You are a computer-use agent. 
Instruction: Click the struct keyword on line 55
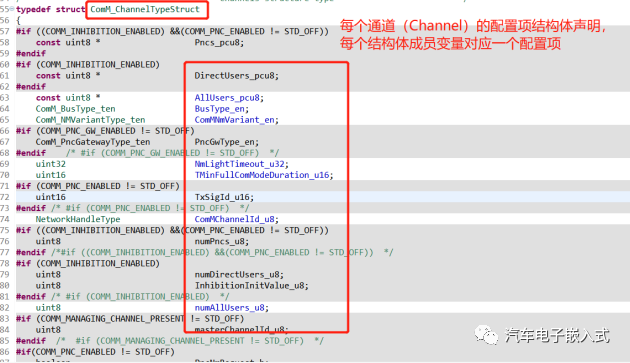pos(70,9)
